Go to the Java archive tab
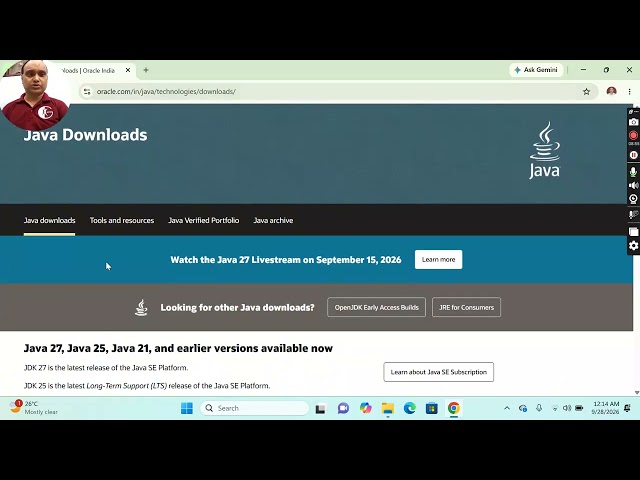The height and width of the screenshot is (480, 640). pos(273,220)
